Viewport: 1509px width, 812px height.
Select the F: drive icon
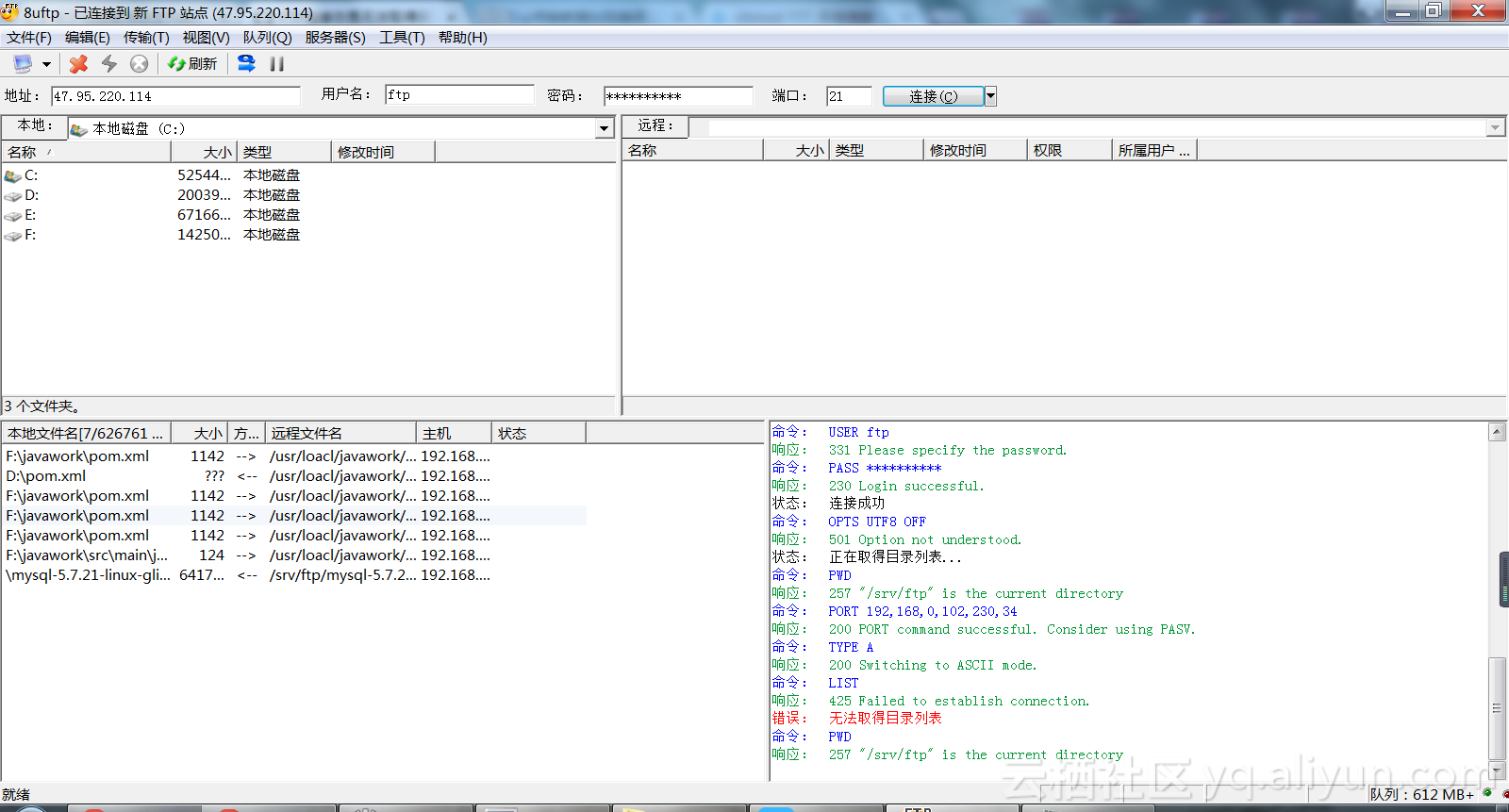[x=12, y=235]
